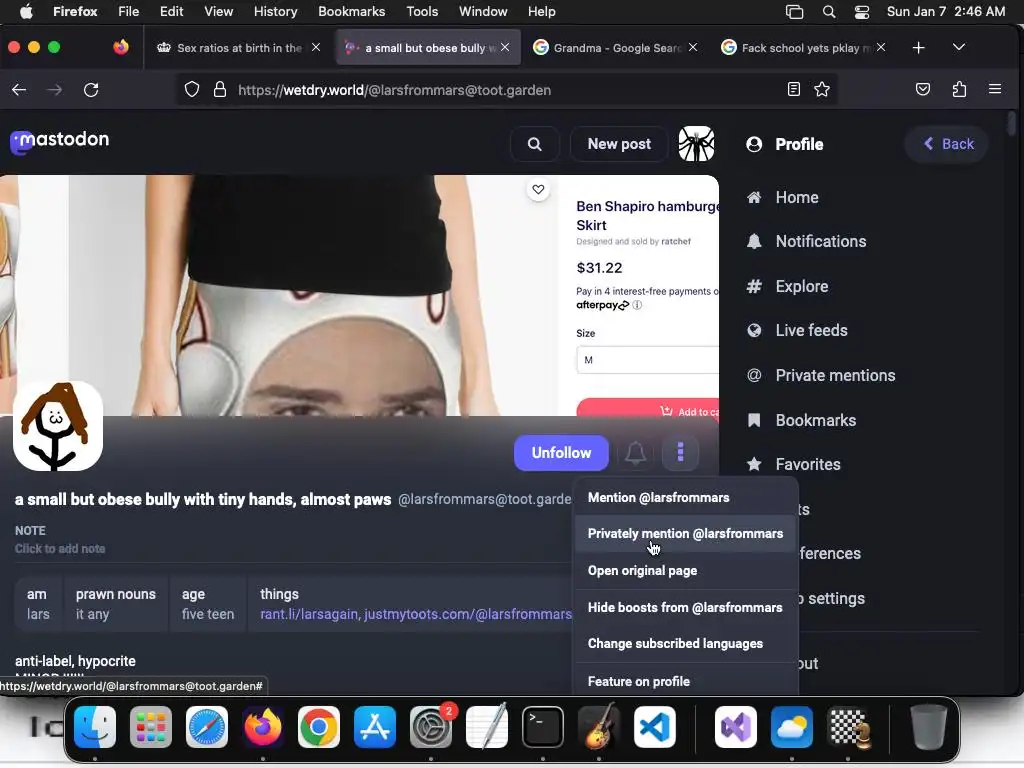This screenshot has width=1024, height=768.
Task: Switch to Fack school yets pklay tab
Action: [802, 48]
